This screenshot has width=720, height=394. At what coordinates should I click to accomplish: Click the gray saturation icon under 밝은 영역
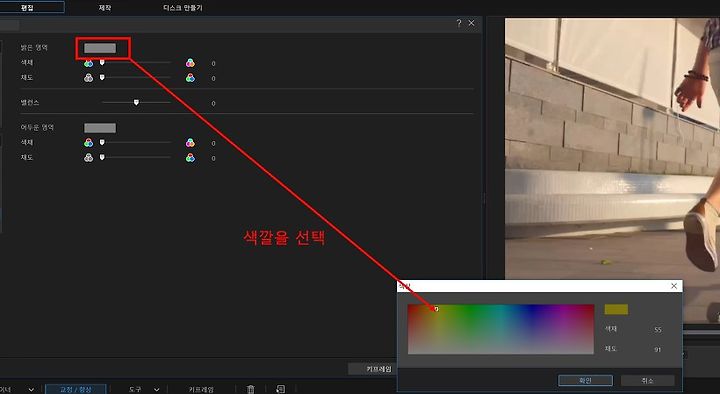[x=89, y=78]
